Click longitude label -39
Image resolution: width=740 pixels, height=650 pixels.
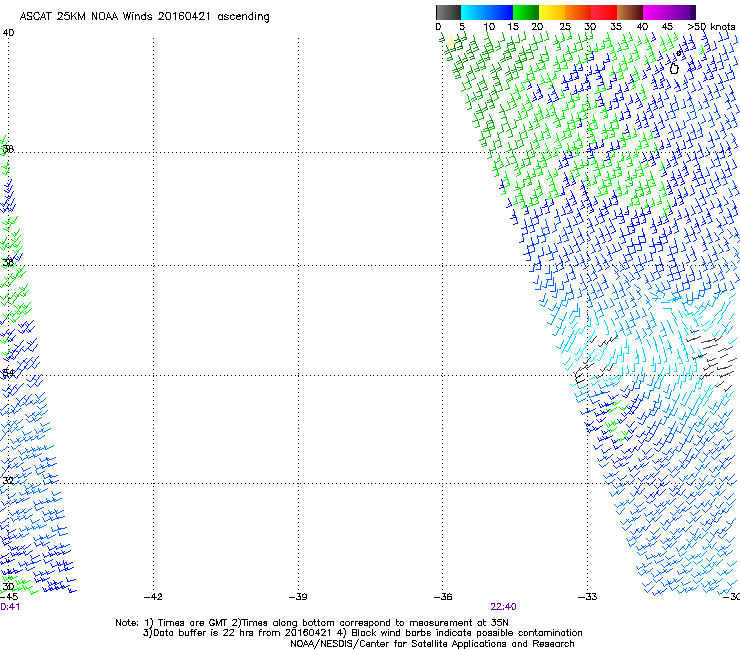point(298,597)
